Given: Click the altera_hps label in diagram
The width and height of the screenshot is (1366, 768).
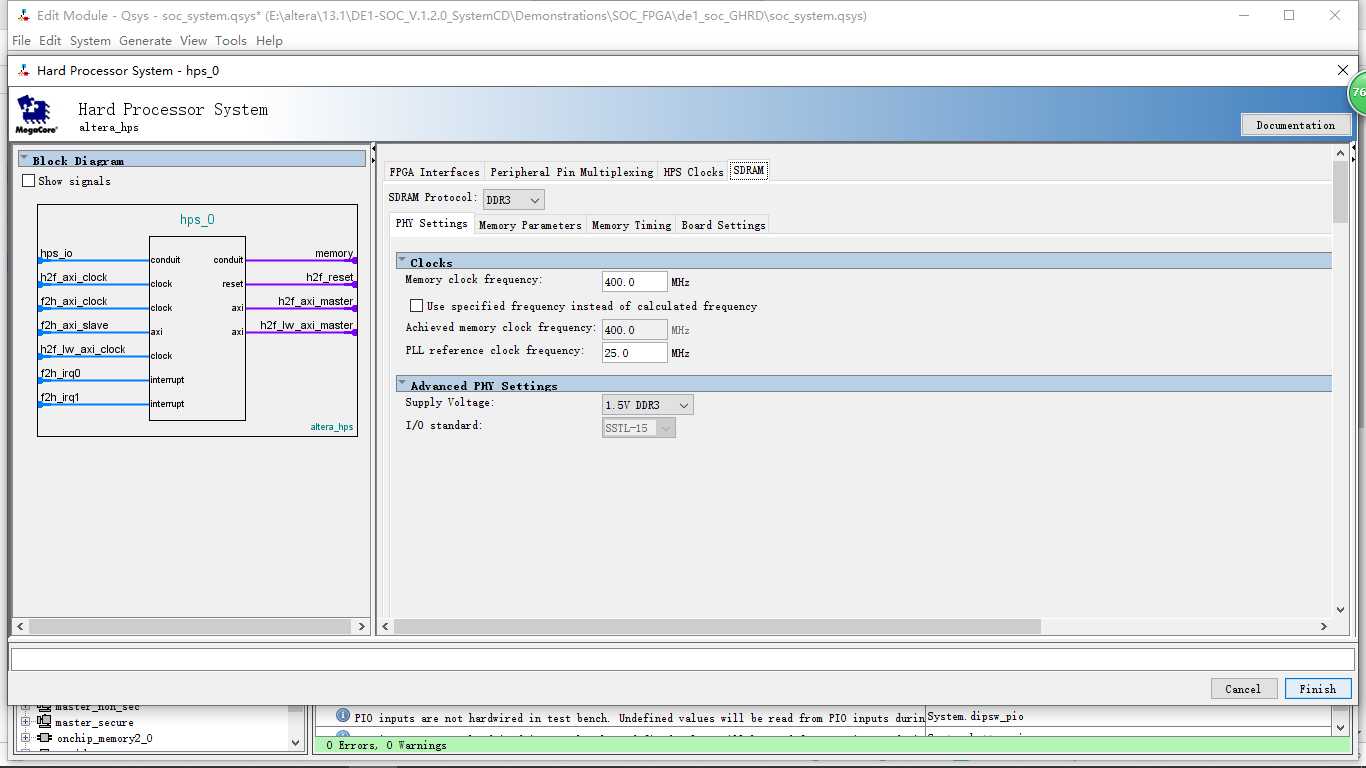Looking at the screenshot, I should click(331, 427).
